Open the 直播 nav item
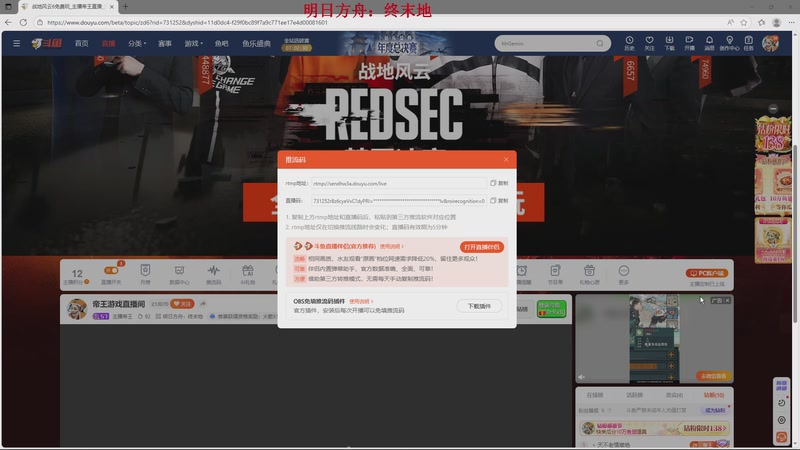The image size is (800, 450). click(x=108, y=43)
